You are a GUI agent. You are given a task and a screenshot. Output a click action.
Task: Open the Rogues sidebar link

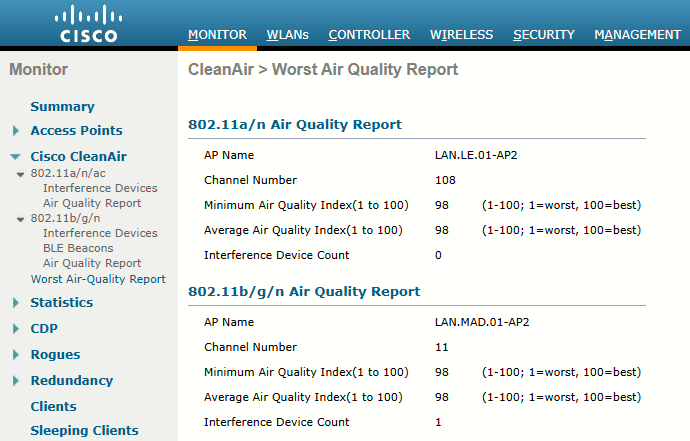click(55, 355)
